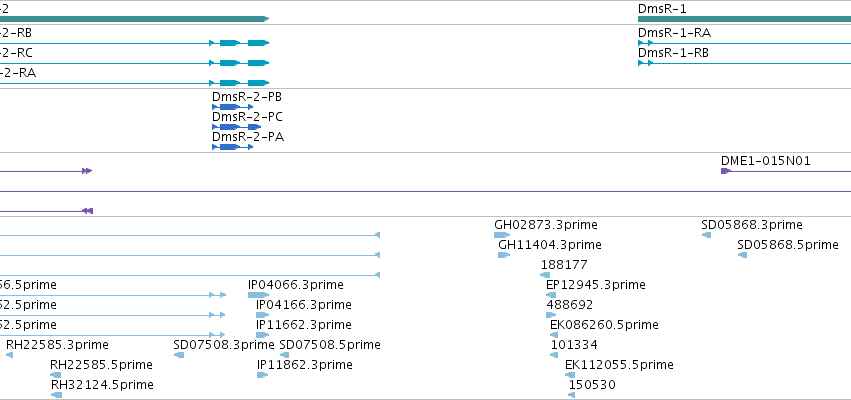Viewport: 851px width, 400px height.
Task: Select the GH02873.3prime EST glyph
Action: coord(502,235)
